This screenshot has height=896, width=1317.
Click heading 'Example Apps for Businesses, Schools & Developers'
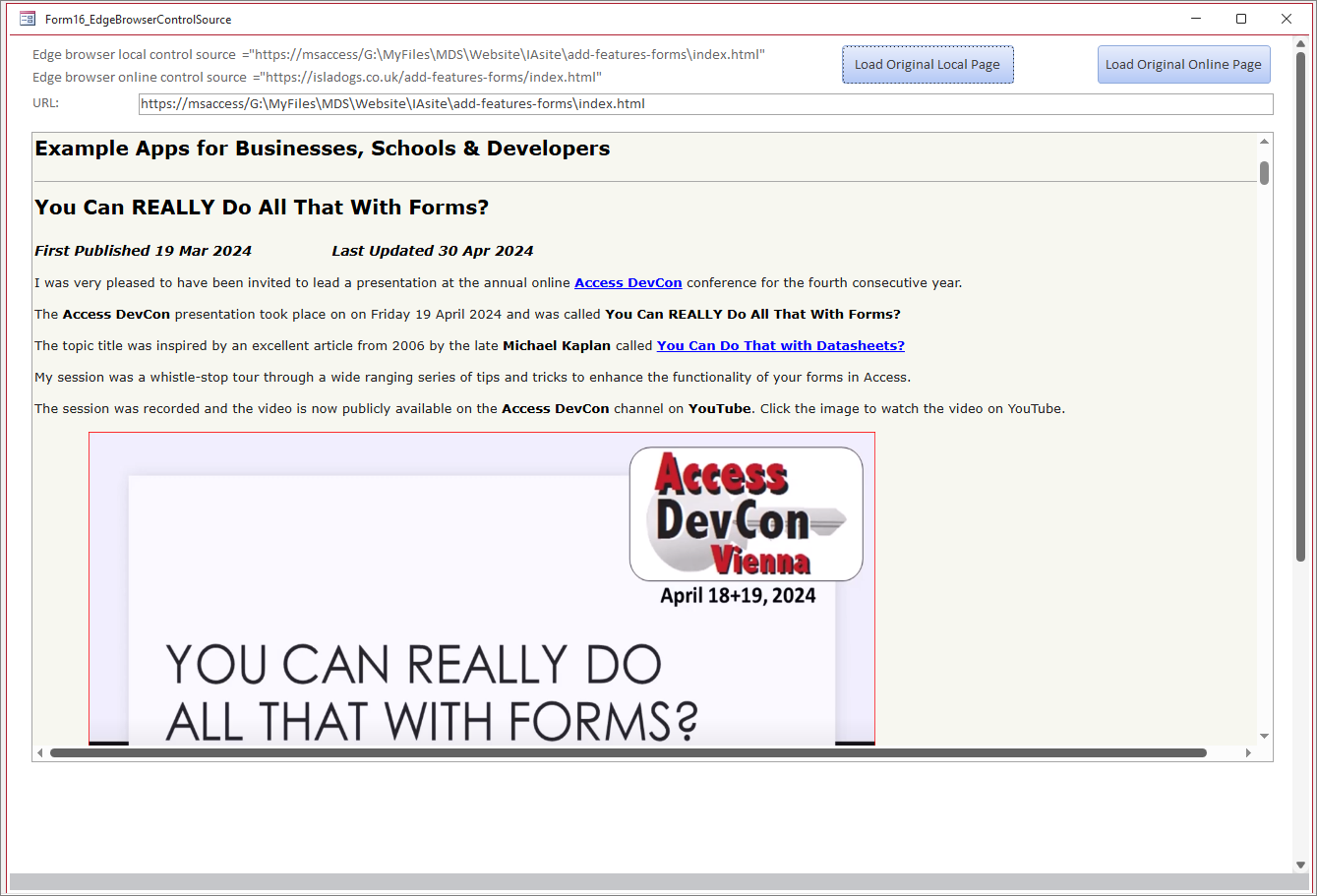(323, 149)
